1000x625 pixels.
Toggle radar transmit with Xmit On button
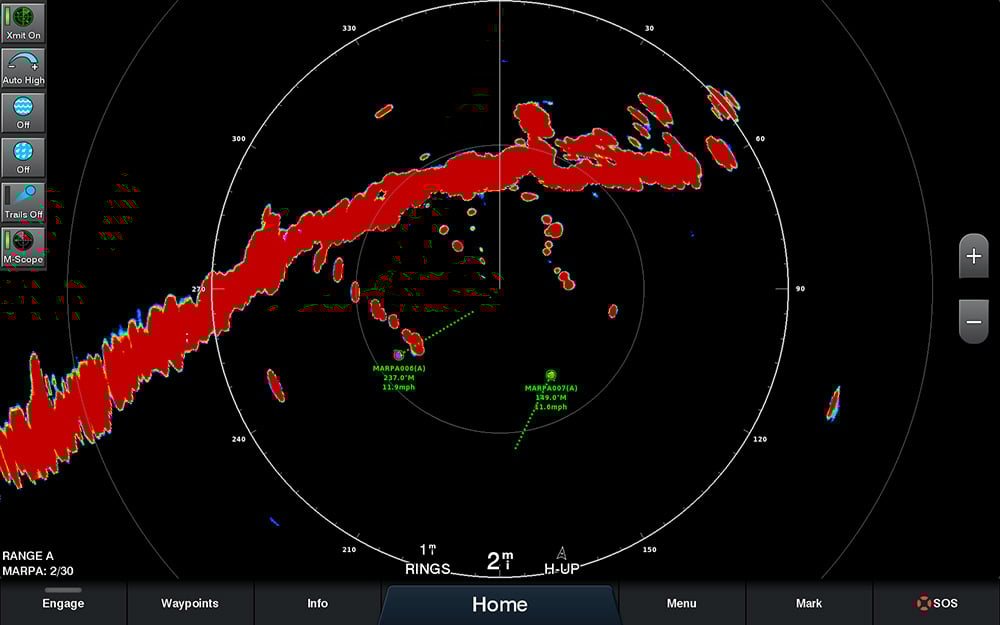(23, 23)
